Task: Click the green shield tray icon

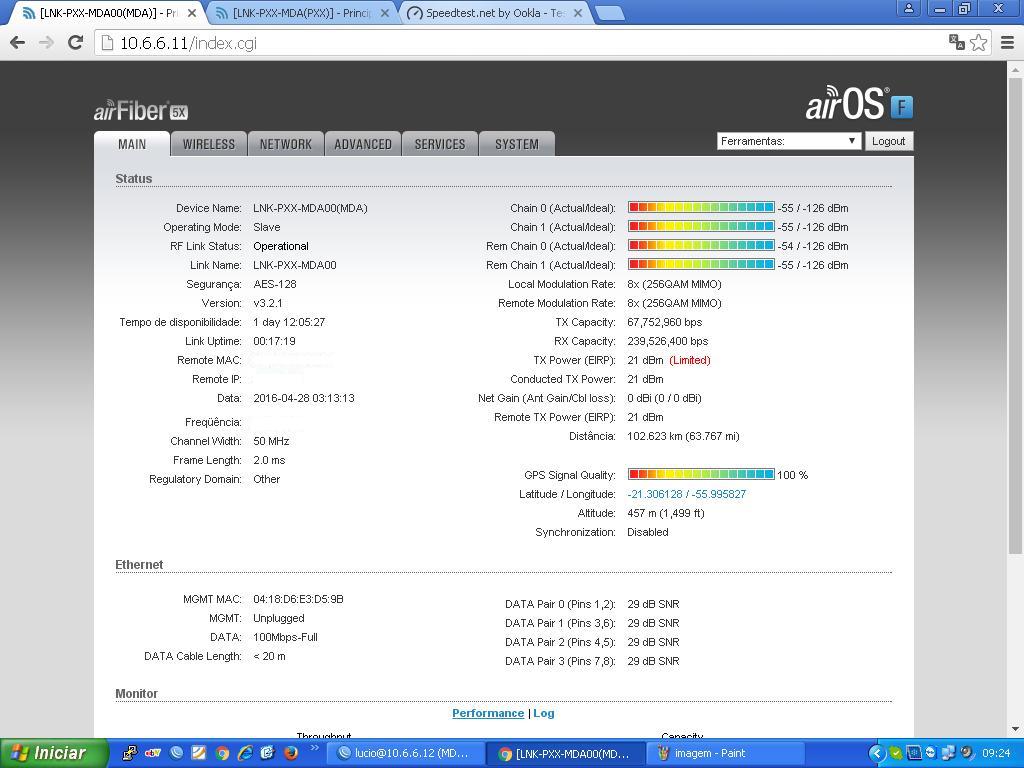Action: coord(896,753)
